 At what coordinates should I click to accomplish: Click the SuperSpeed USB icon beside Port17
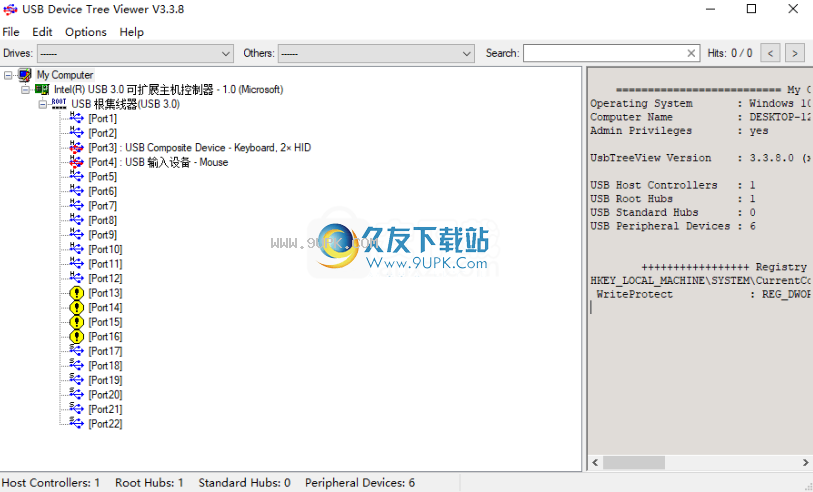coord(76,351)
